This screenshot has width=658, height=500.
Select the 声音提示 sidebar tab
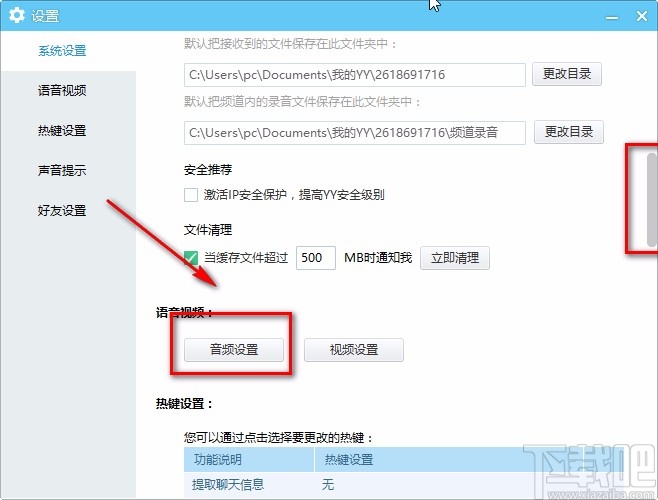pyautogui.click(x=62, y=170)
